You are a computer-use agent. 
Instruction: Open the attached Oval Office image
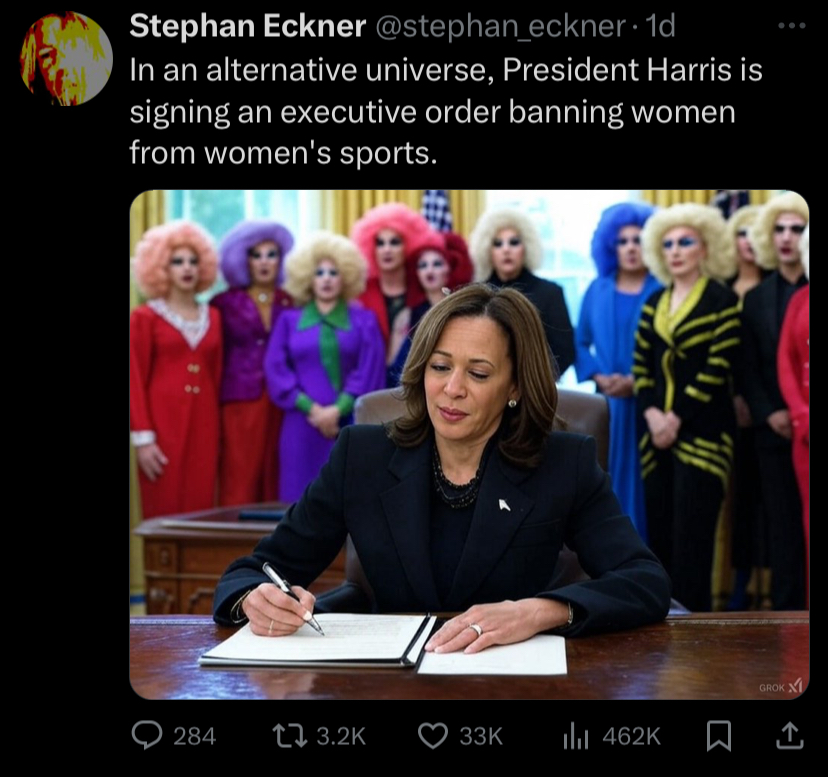pyautogui.click(x=469, y=444)
